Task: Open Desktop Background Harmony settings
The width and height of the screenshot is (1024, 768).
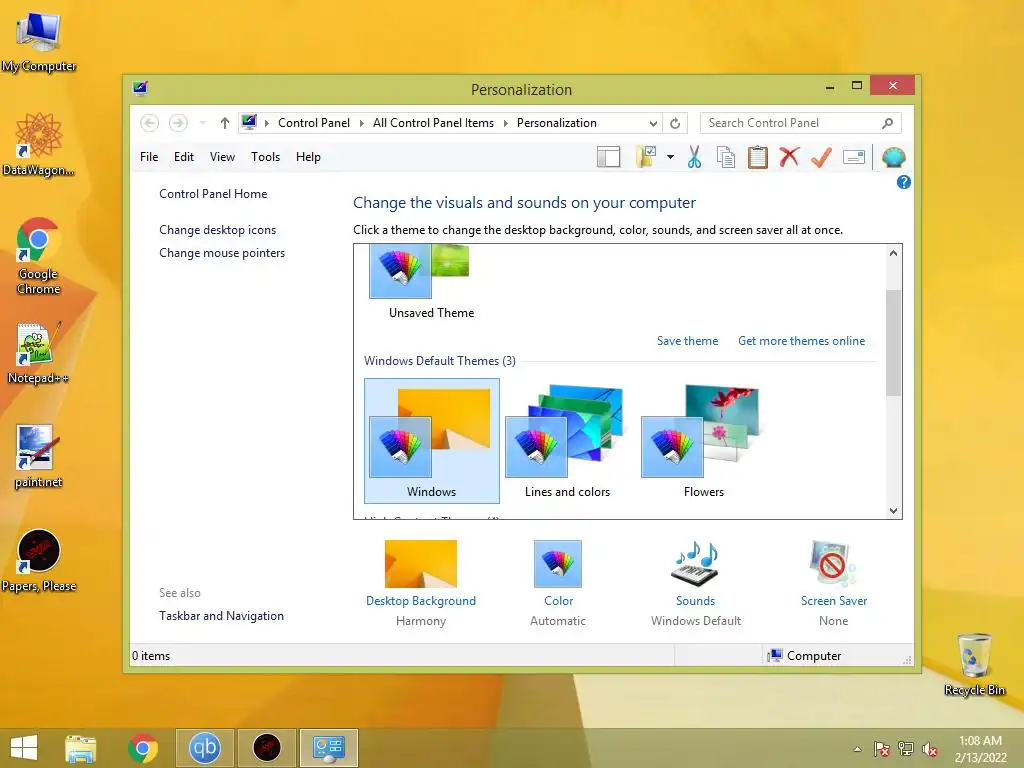Action: point(421,583)
